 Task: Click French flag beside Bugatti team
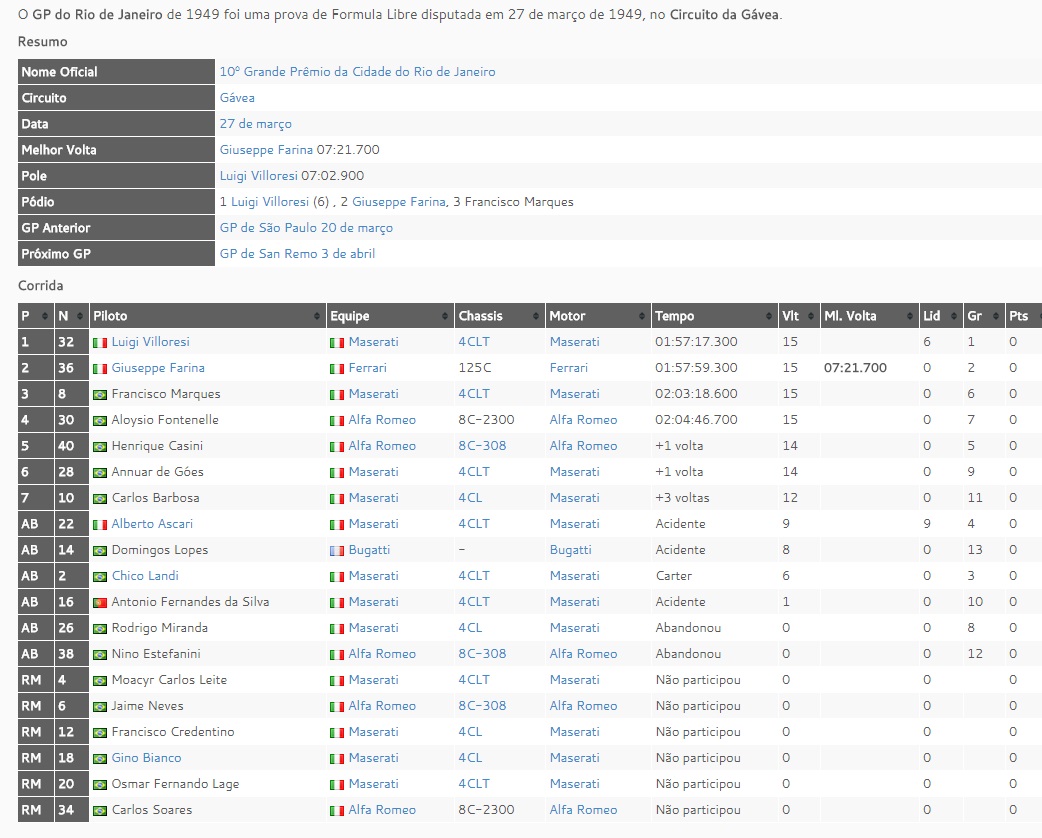tap(337, 551)
